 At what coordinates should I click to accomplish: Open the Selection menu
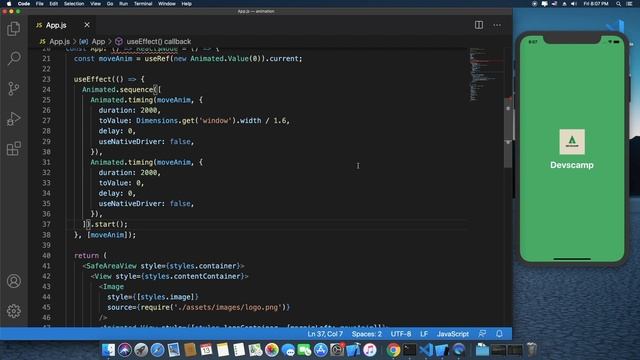[x=74, y=4]
